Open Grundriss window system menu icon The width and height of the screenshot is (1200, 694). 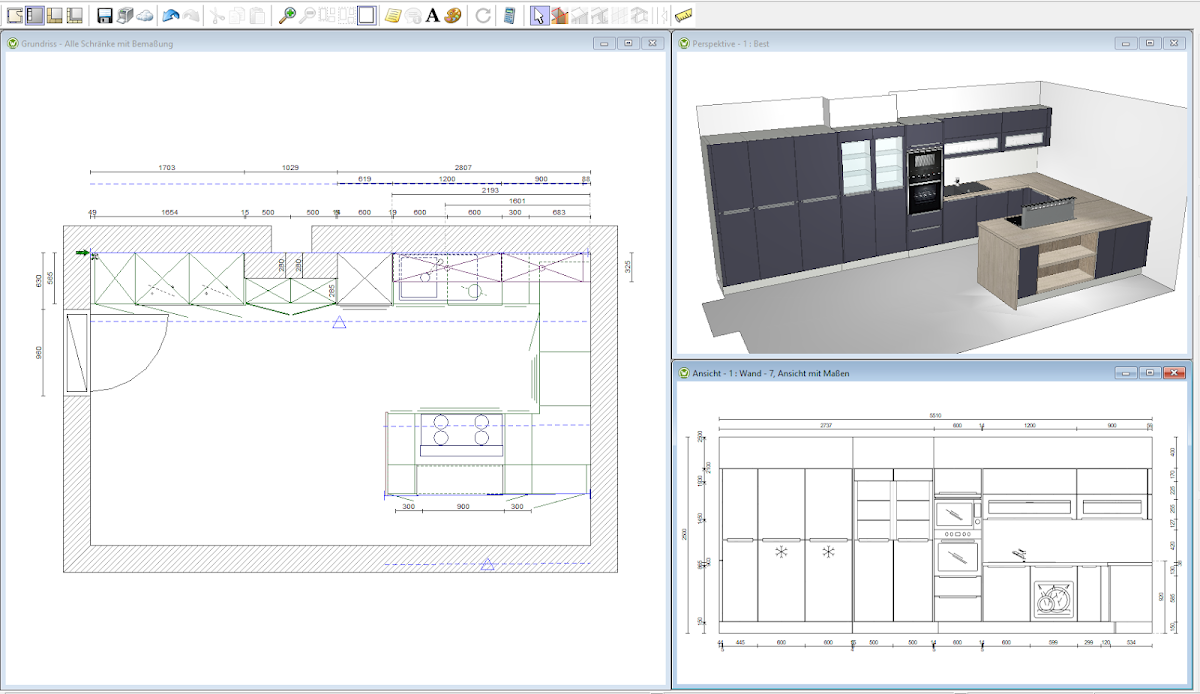pos(12,44)
